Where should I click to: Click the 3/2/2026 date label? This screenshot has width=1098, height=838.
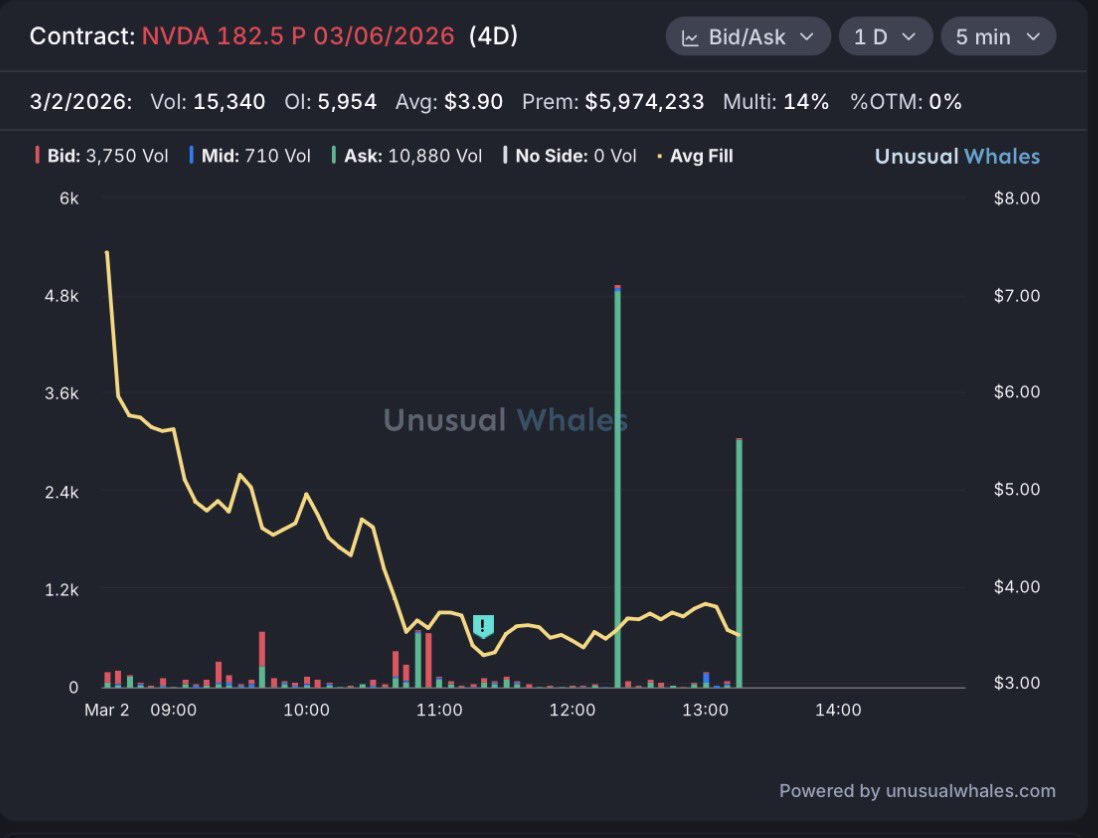(x=81, y=102)
